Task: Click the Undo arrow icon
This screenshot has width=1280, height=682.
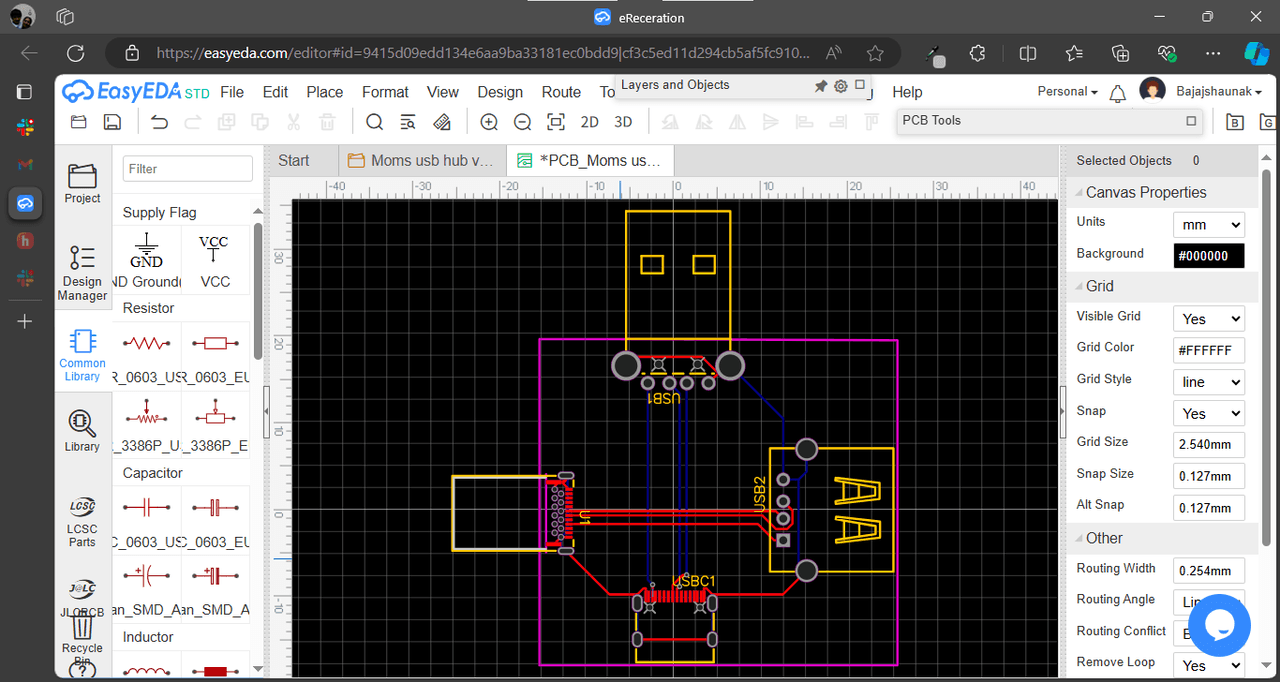Action: tap(159, 122)
